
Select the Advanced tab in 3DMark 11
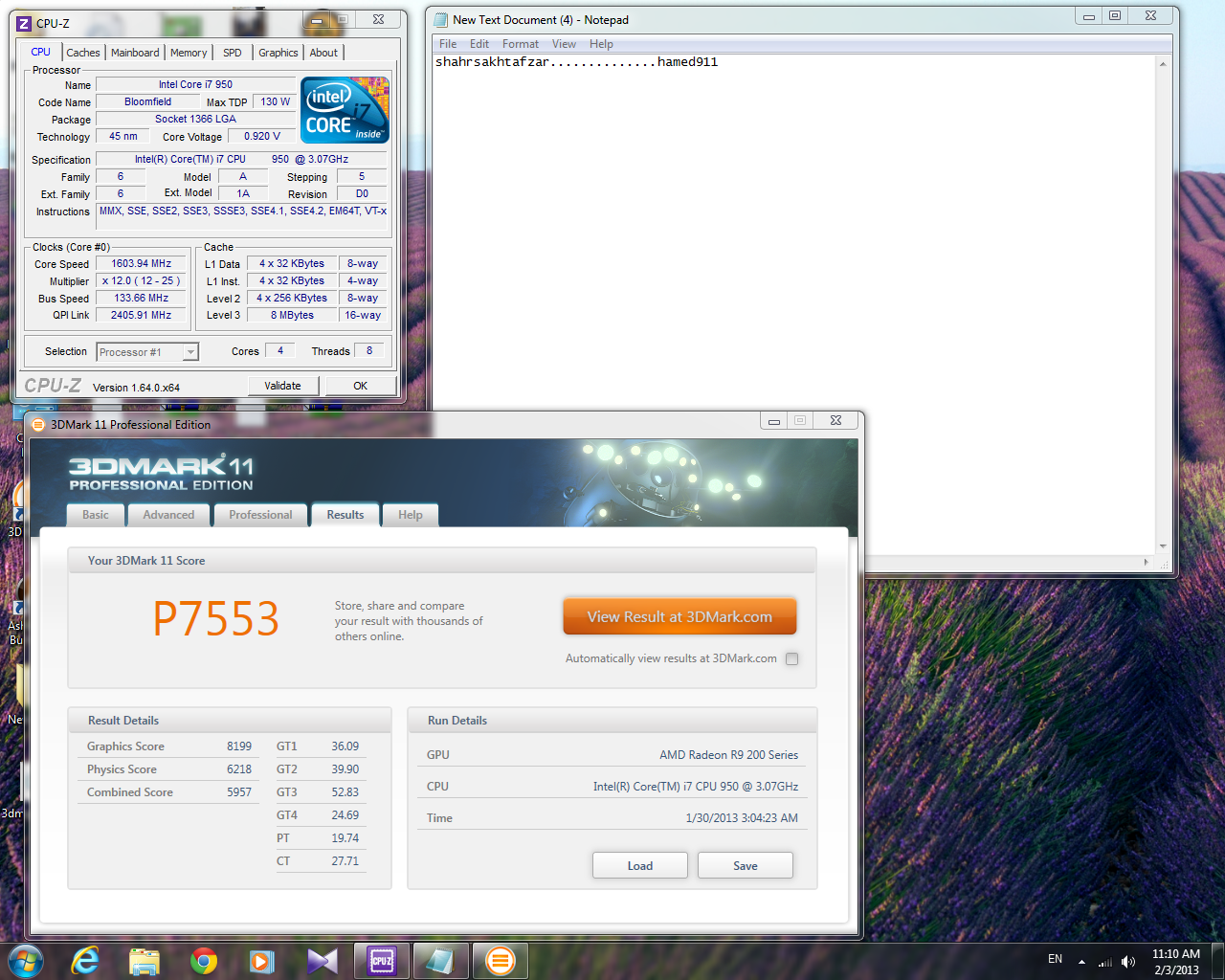168,515
